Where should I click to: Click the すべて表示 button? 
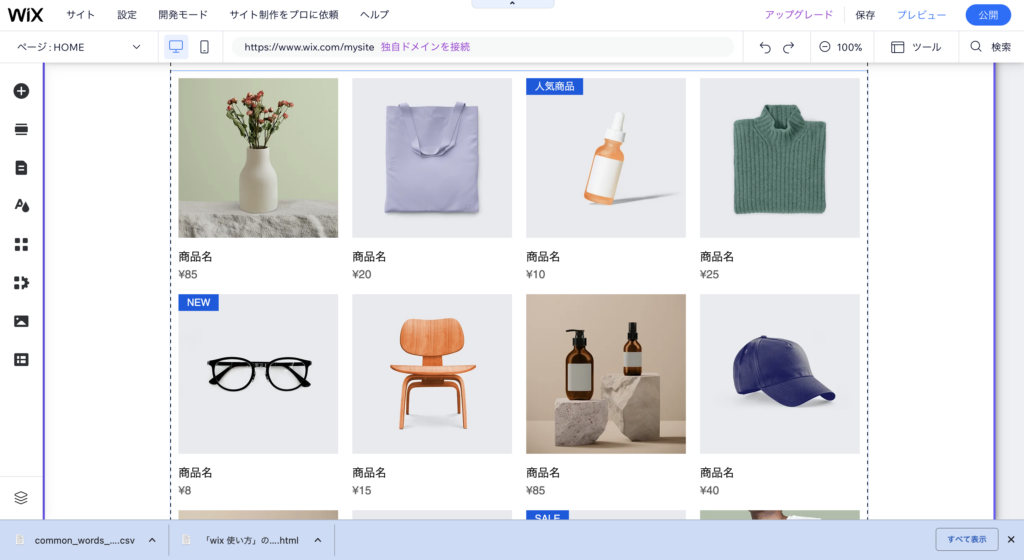(967, 539)
